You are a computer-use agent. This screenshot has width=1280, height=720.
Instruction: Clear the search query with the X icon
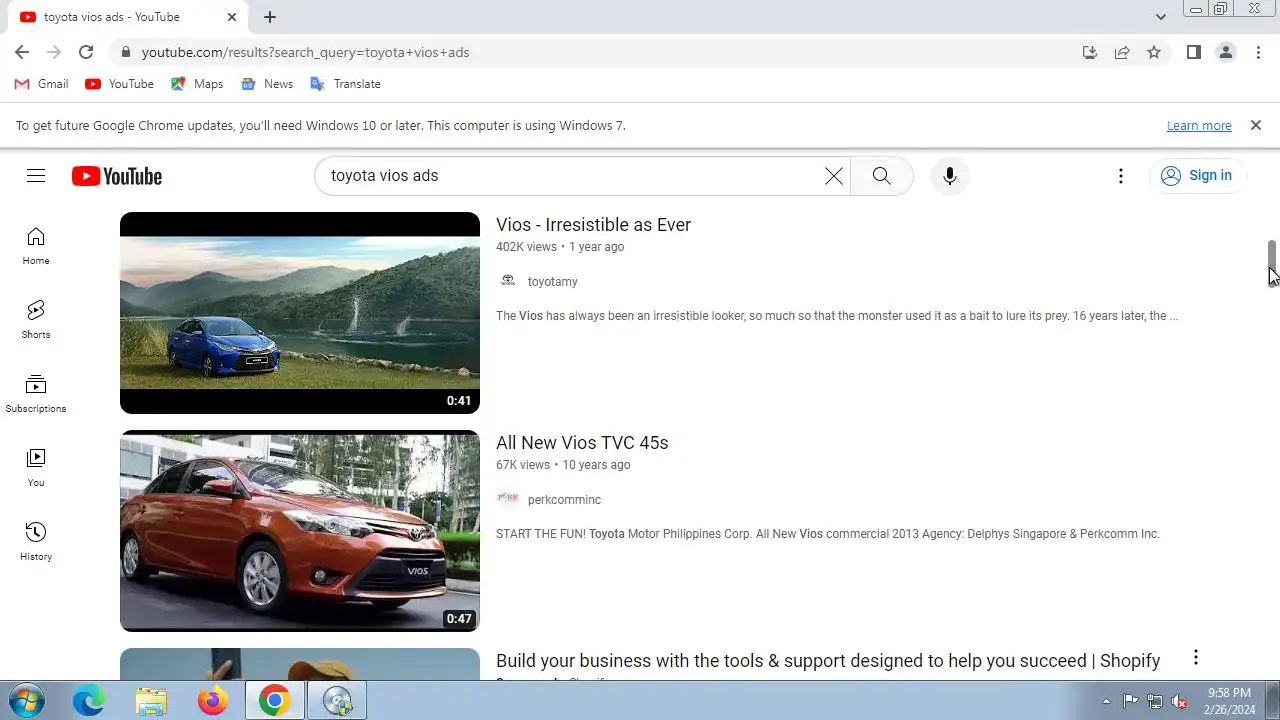833,176
